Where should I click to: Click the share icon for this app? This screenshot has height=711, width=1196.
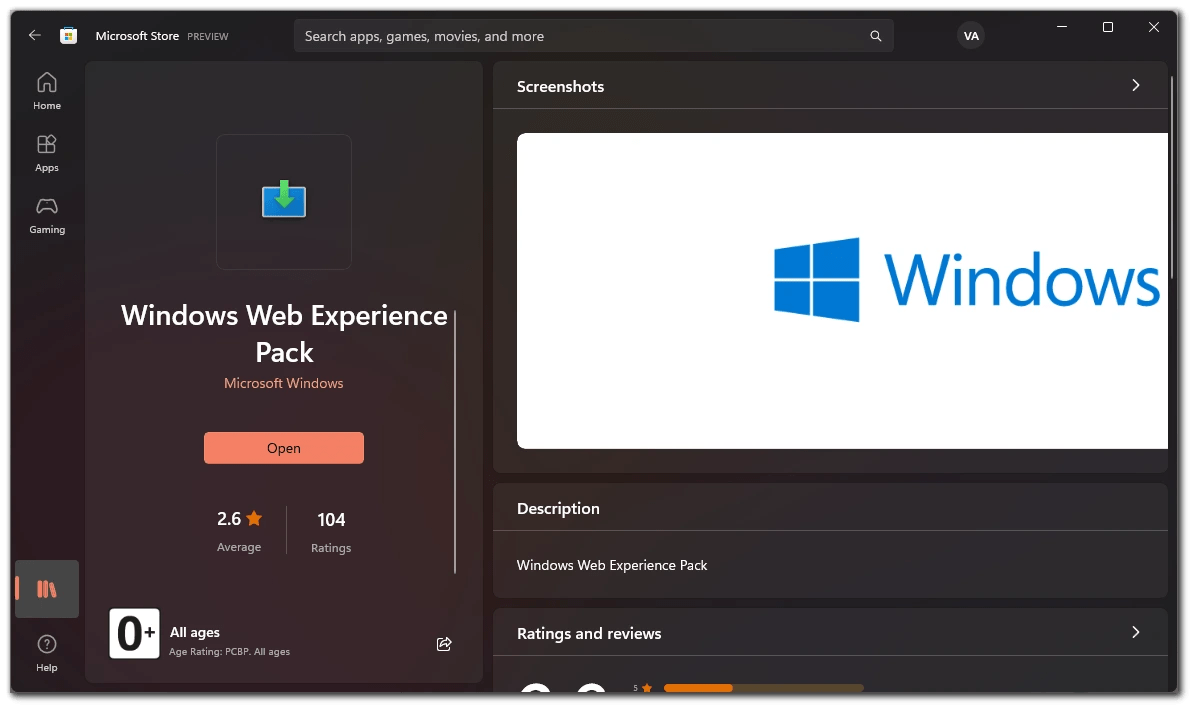(x=444, y=644)
